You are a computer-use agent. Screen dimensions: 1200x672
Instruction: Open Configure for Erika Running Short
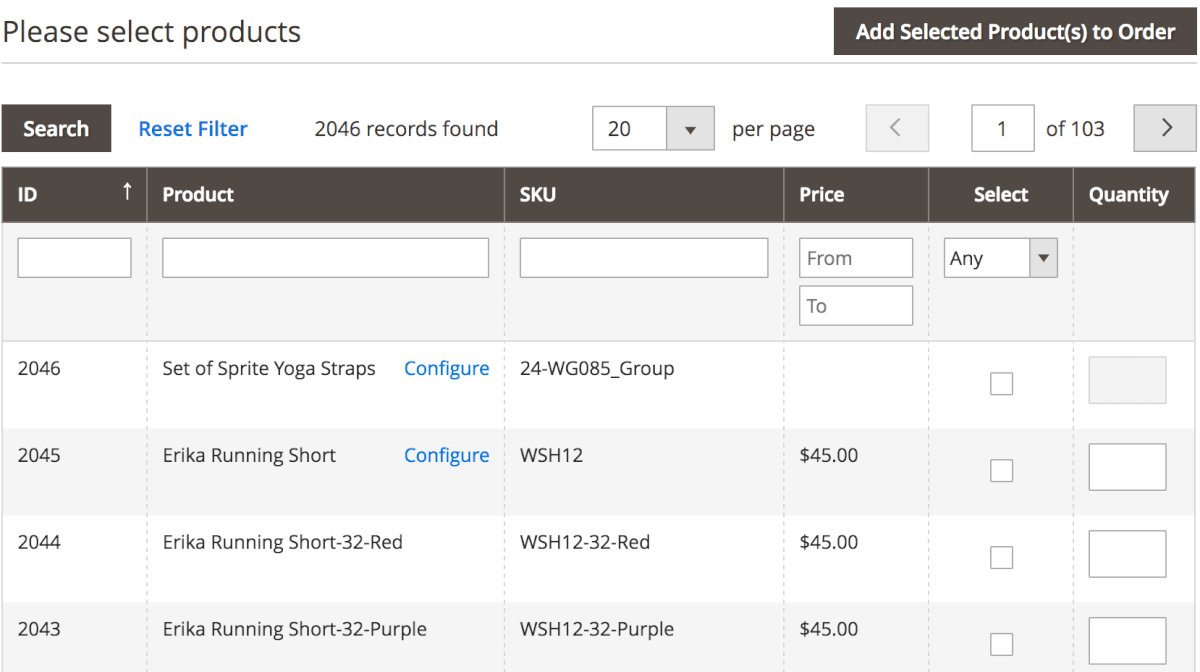[x=446, y=456]
